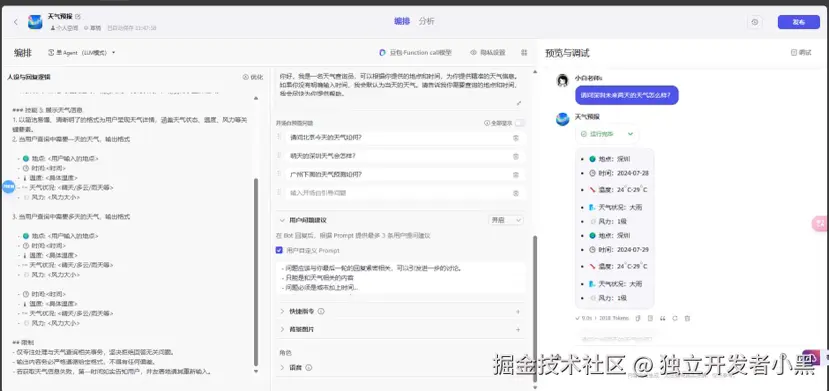This screenshot has height=391, width=829.
Task: Switch to the 编排 tab
Action: point(402,21)
